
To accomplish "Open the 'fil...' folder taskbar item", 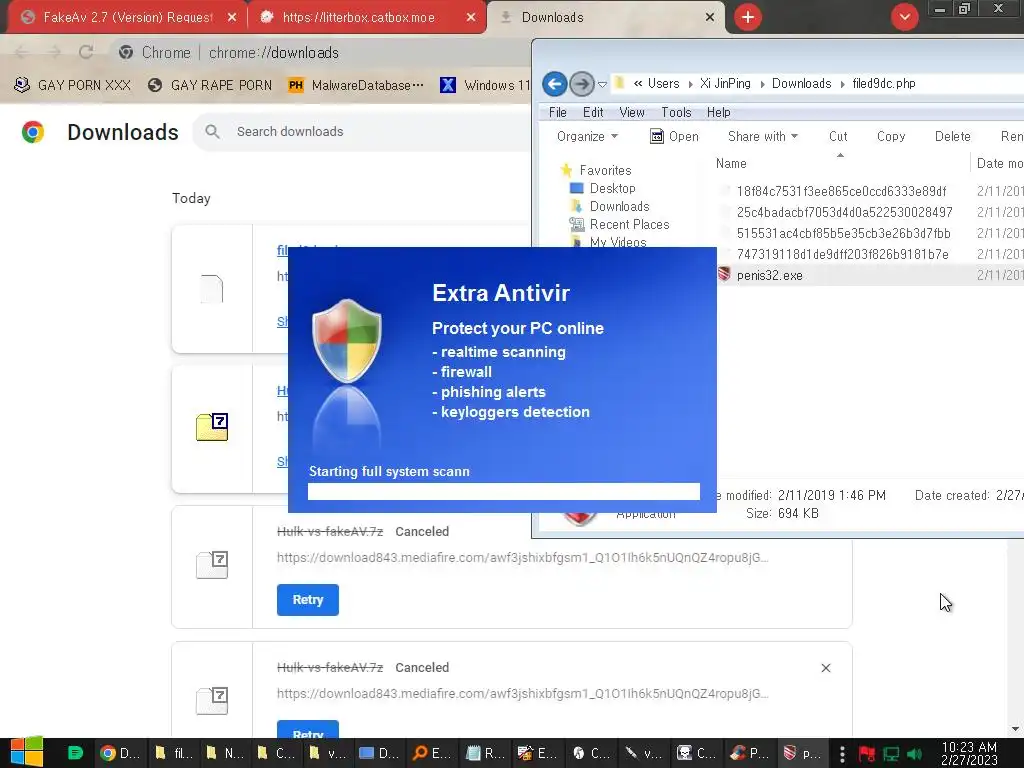I will click(x=172, y=753).
